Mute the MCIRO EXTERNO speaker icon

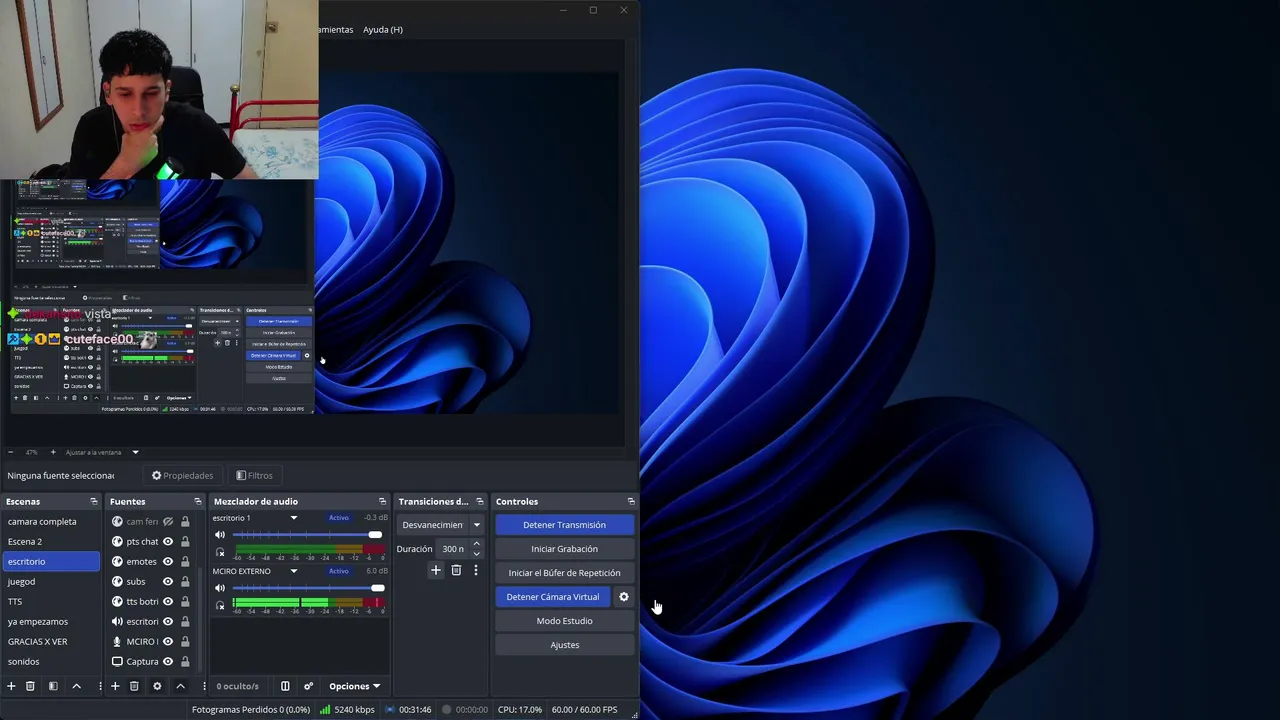pos(220,588)
